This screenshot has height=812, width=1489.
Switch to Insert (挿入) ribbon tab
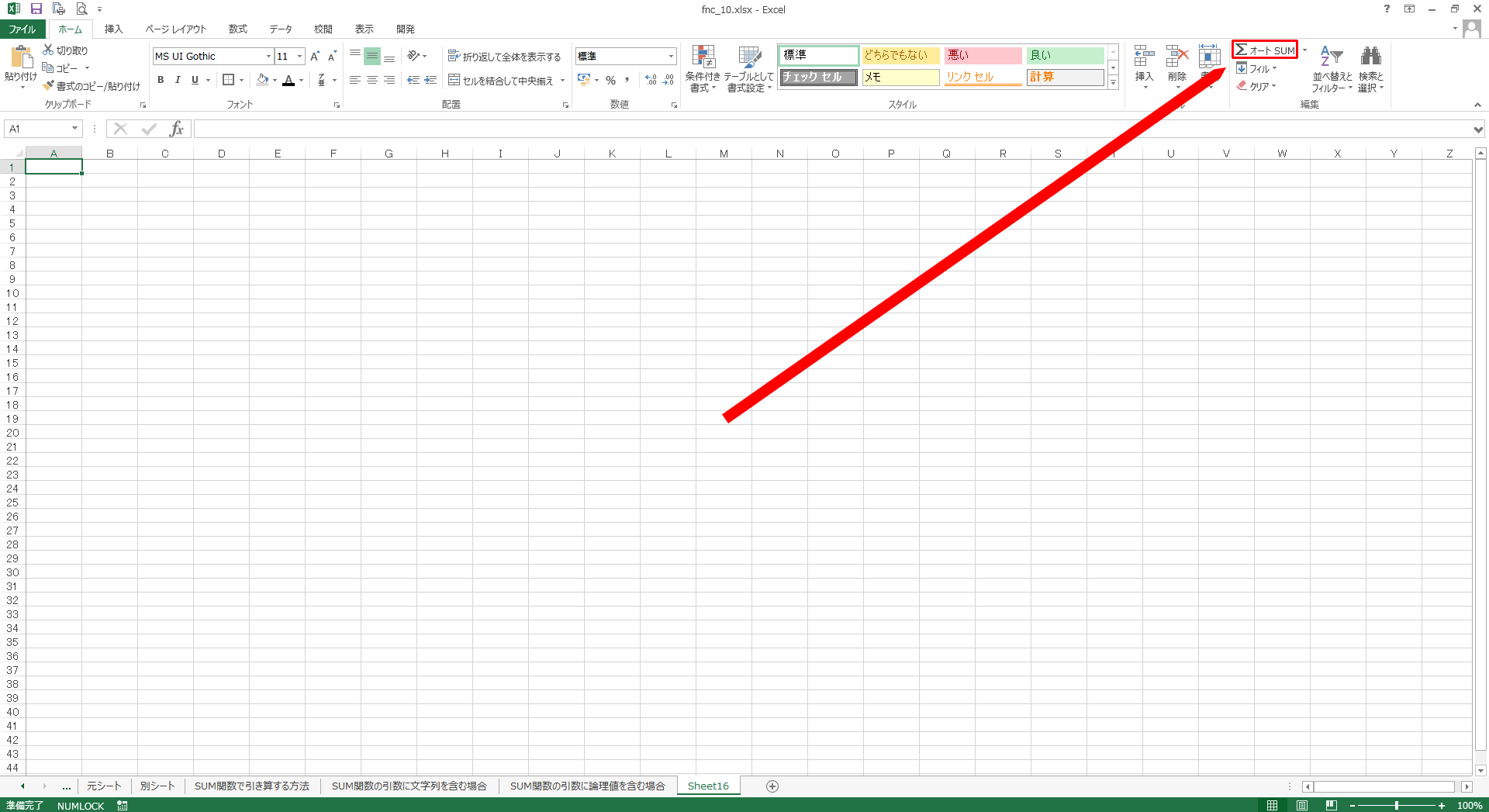113,29
